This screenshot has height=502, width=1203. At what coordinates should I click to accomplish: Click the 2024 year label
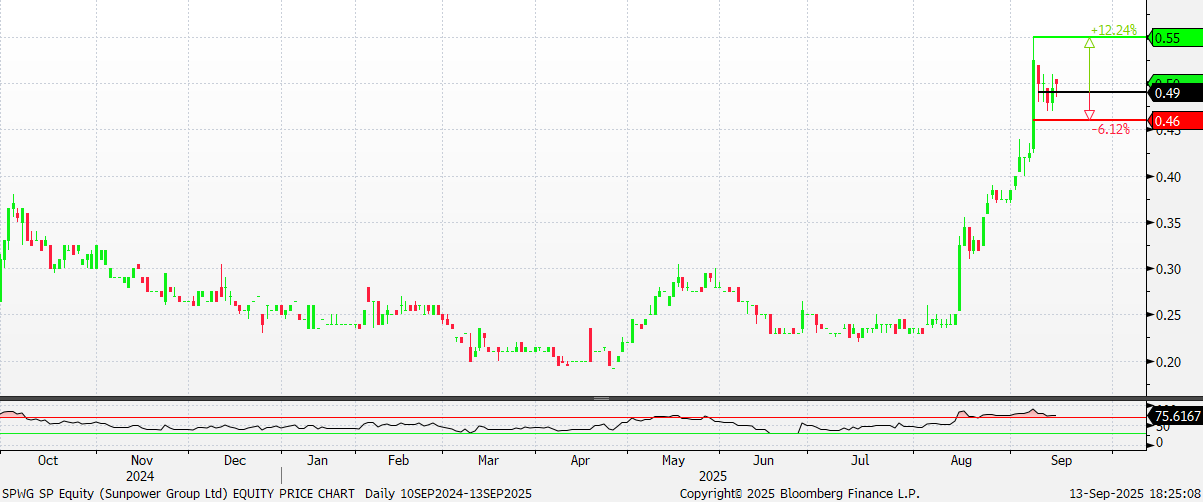[141, 477]
